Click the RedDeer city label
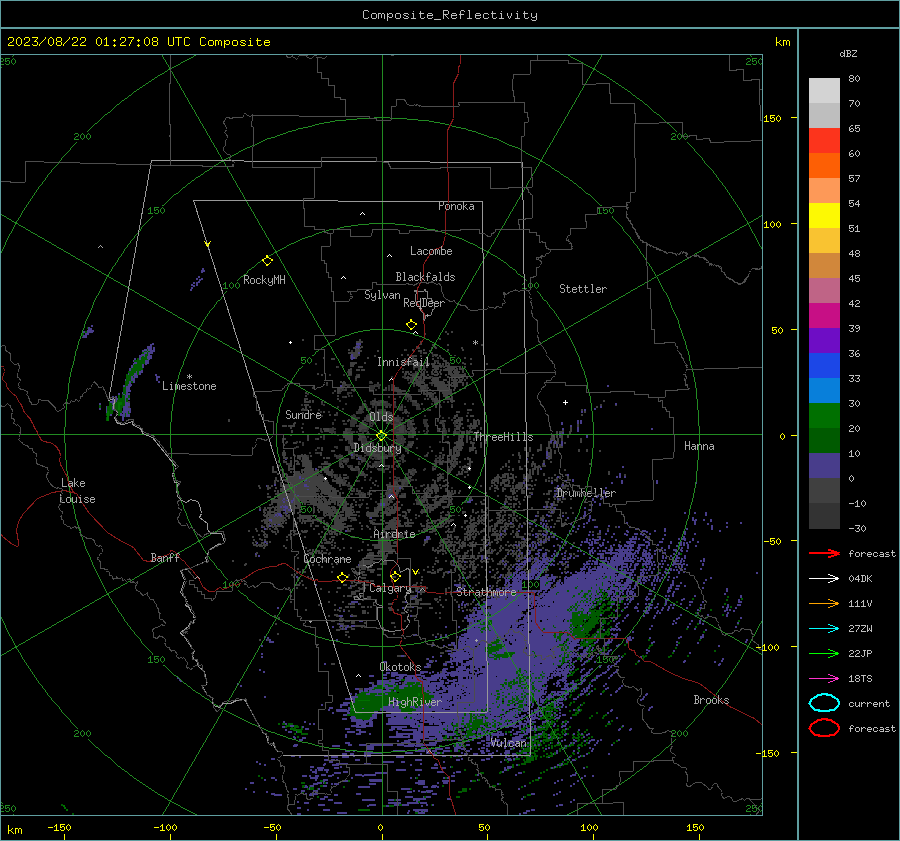This screenshot has width=900, height=841. (424, 303)
